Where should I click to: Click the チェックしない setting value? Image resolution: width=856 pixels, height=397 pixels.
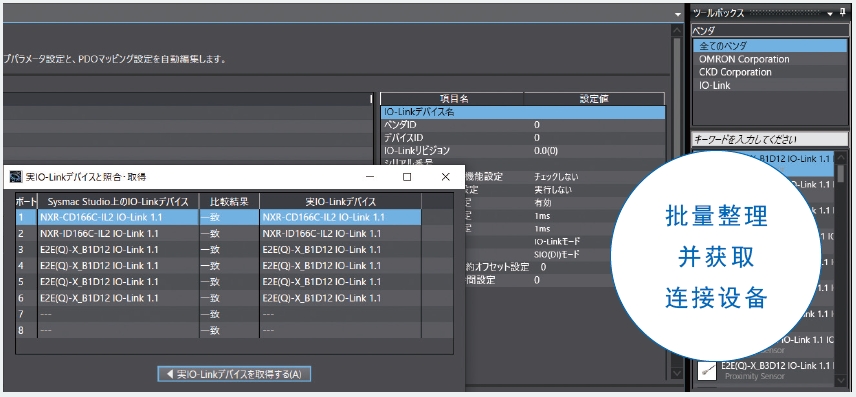(x=556, y=177)
